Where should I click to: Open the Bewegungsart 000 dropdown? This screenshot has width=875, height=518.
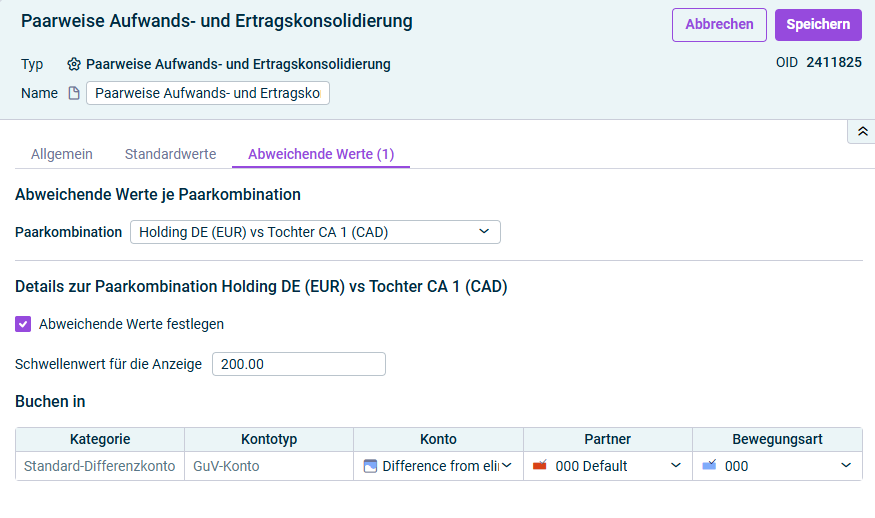click(777, 466)
